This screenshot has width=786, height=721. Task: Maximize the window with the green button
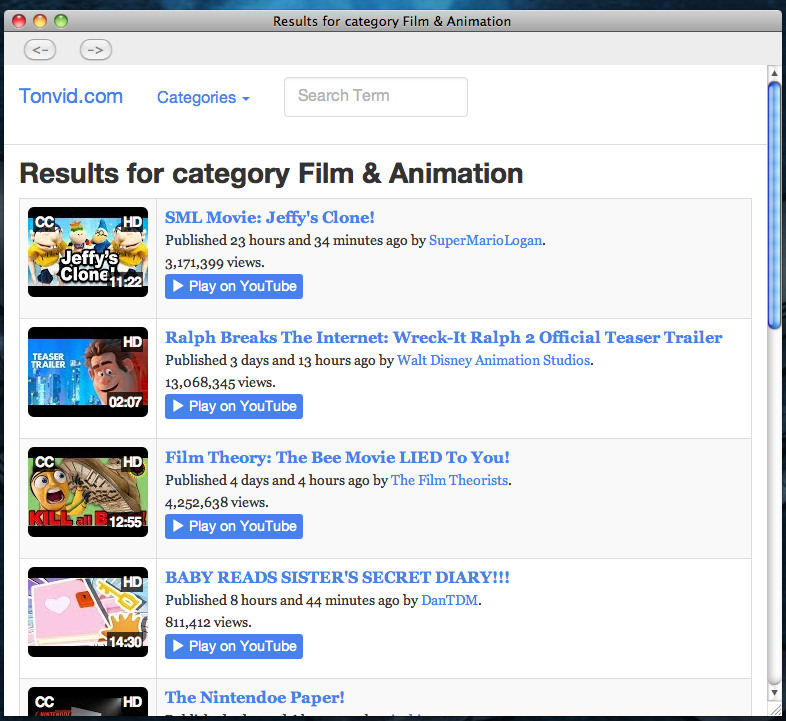tap(61, 21)
